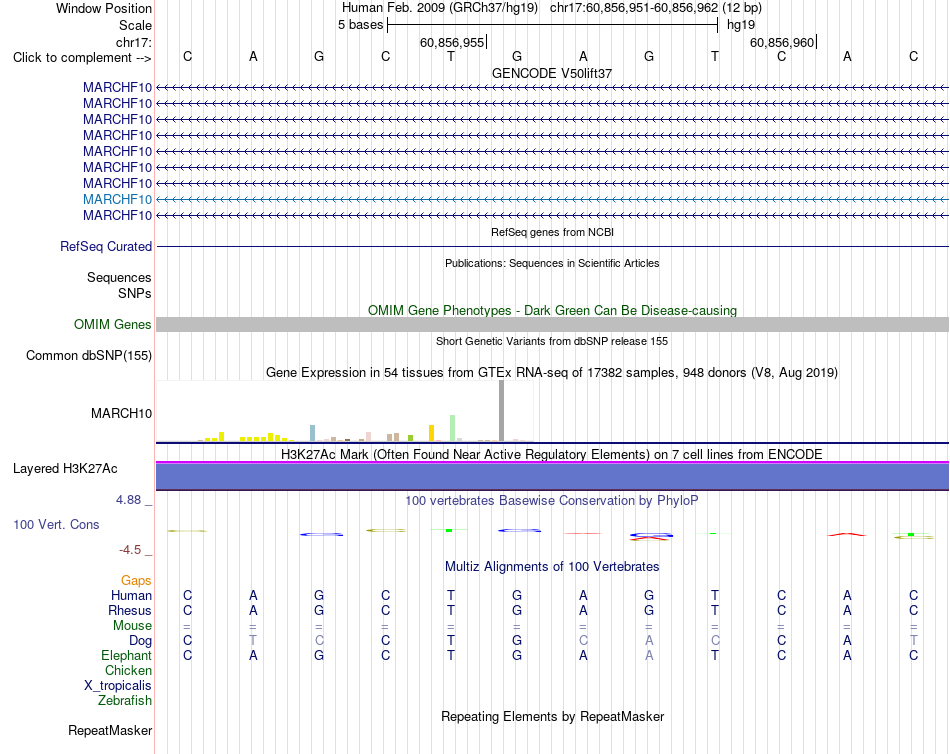Click the Mouse species label
The height and width of the screenshot is (754, 950).
click(132, 626)
